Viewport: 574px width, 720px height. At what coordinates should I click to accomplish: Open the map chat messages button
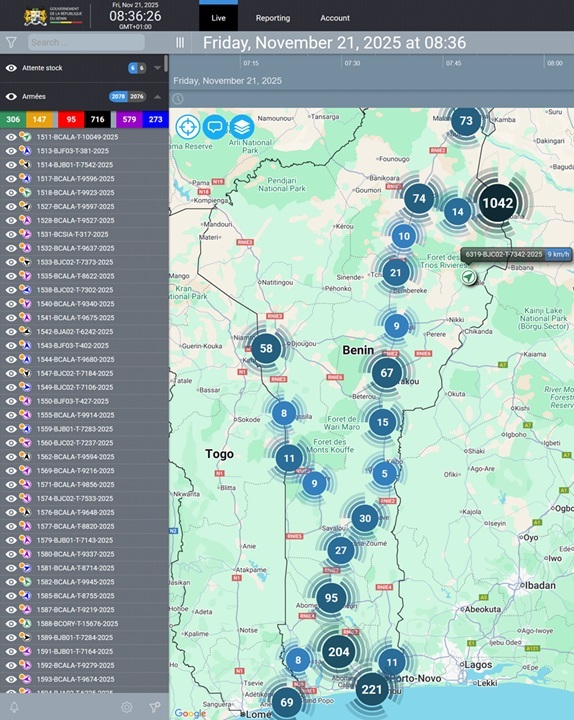pyautogui.click(x=215, y=127)
